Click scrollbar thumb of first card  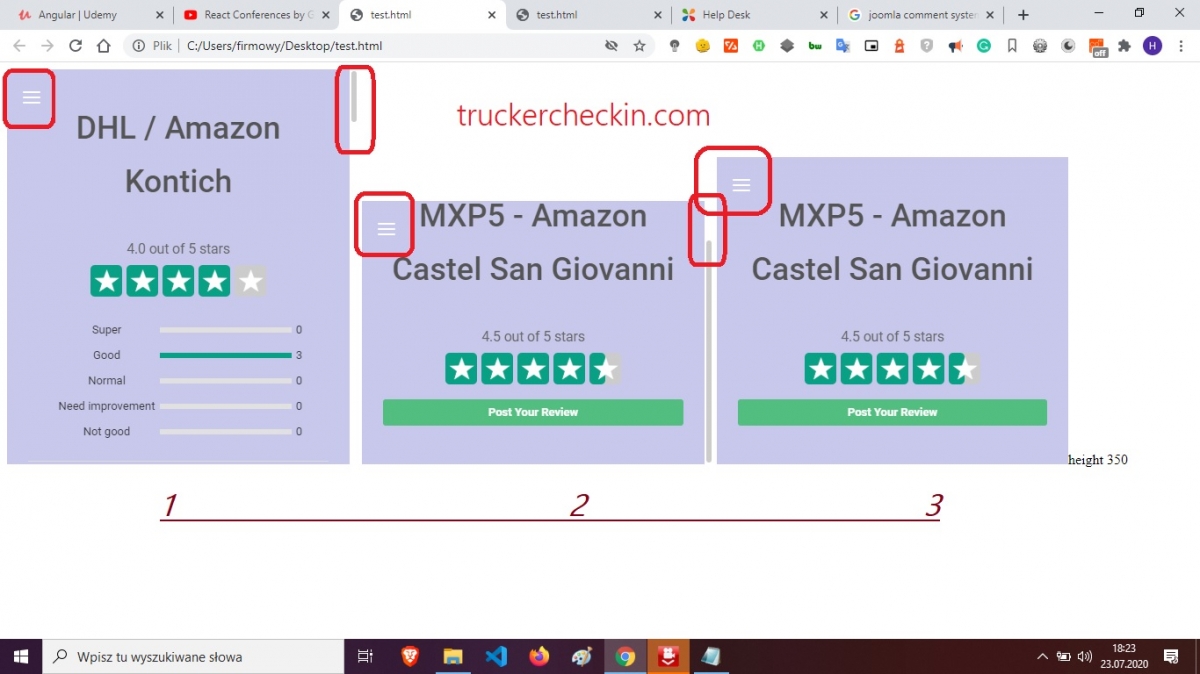pyautogui.click(x=353, y=97)
